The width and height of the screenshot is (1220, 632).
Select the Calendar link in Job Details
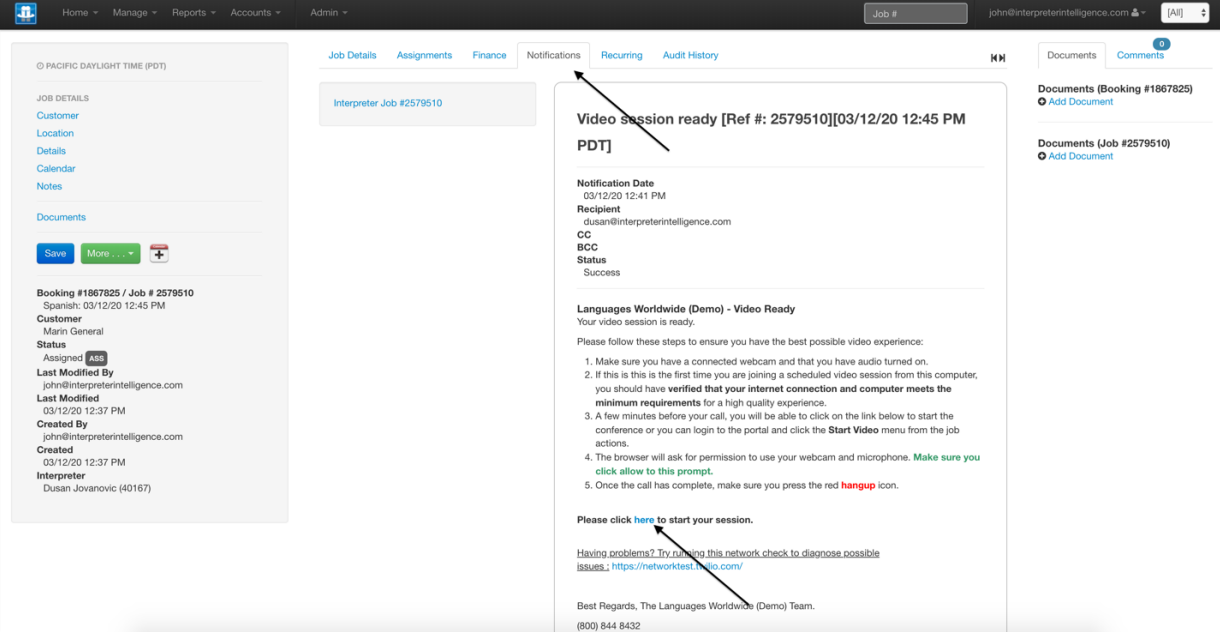pyautogui.click(x=55, y=168)
